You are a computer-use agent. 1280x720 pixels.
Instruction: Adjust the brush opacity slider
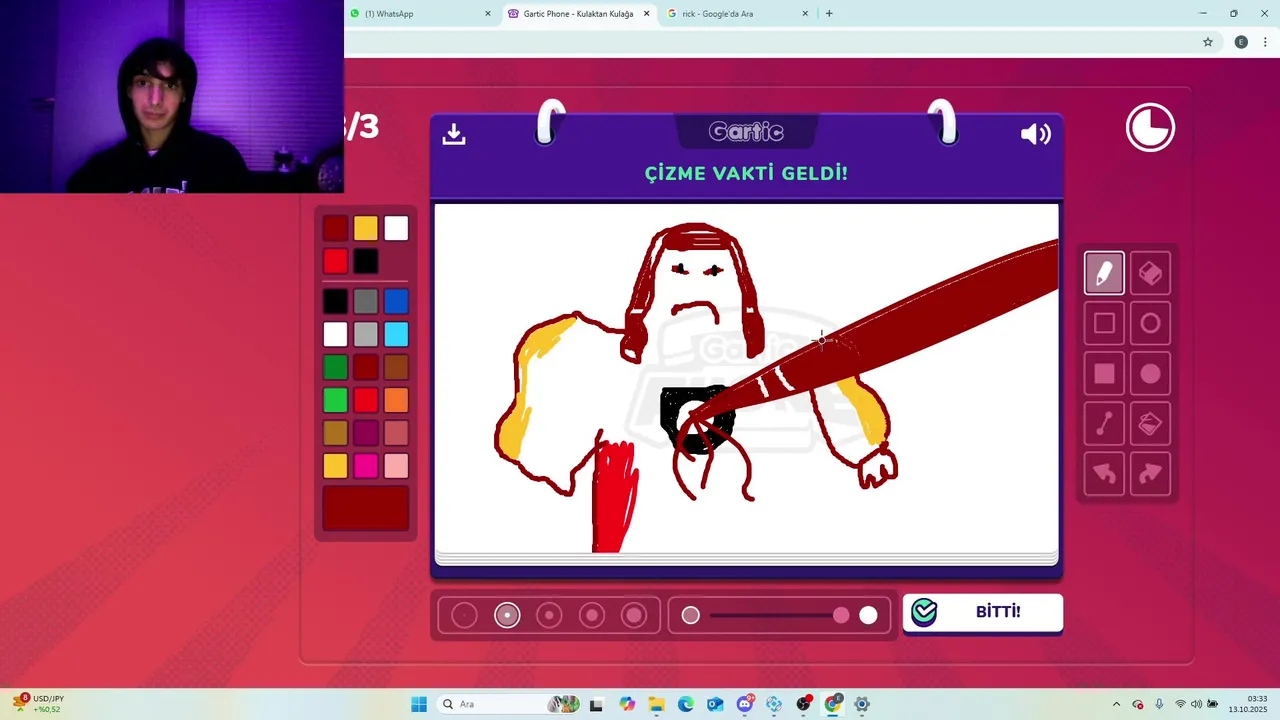(x=780, y=615)
